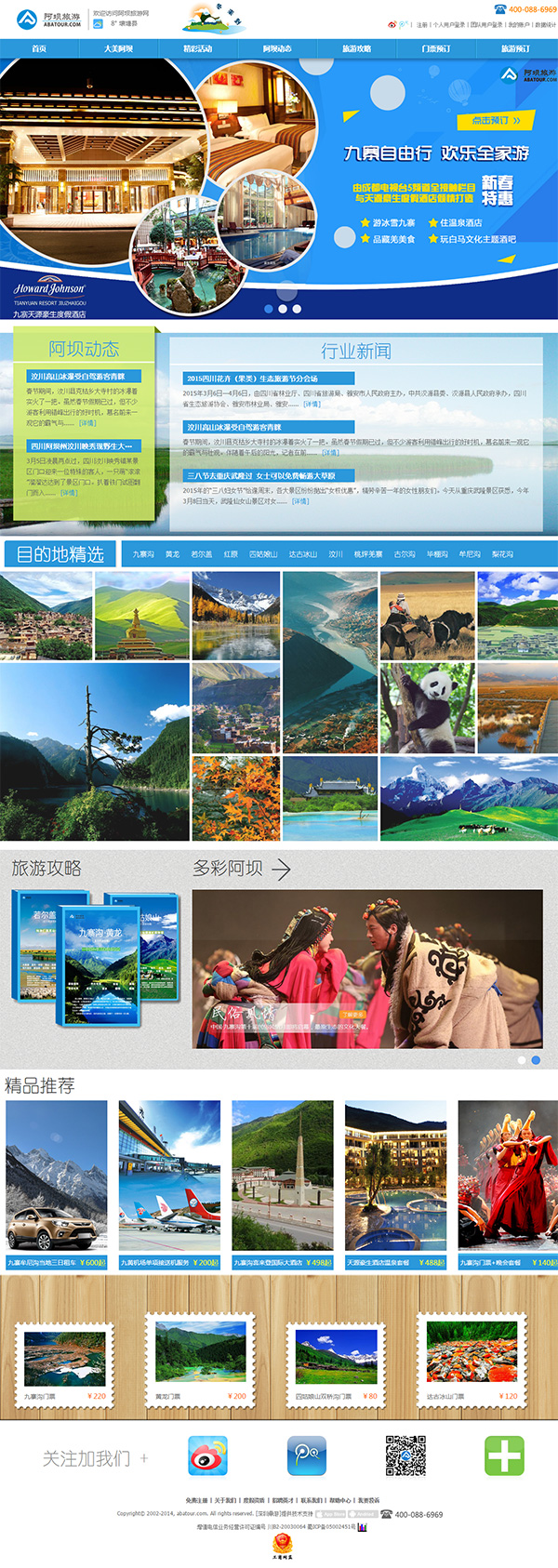
Task: Open the 旅游预订 navigation tab
Action: pyautogui.click(x=515, y=48)
